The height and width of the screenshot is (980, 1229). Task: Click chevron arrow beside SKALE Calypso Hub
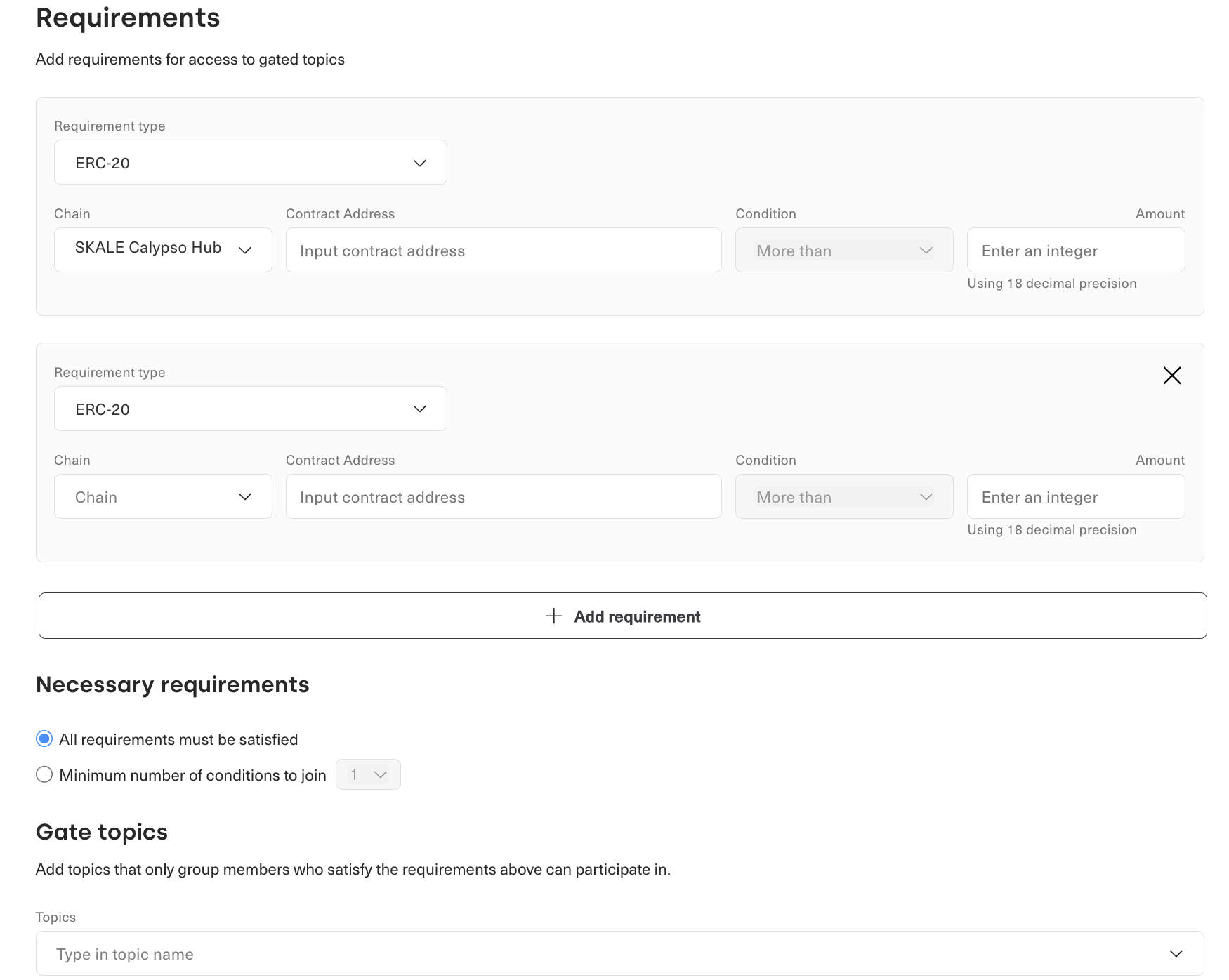click(245, 251)
